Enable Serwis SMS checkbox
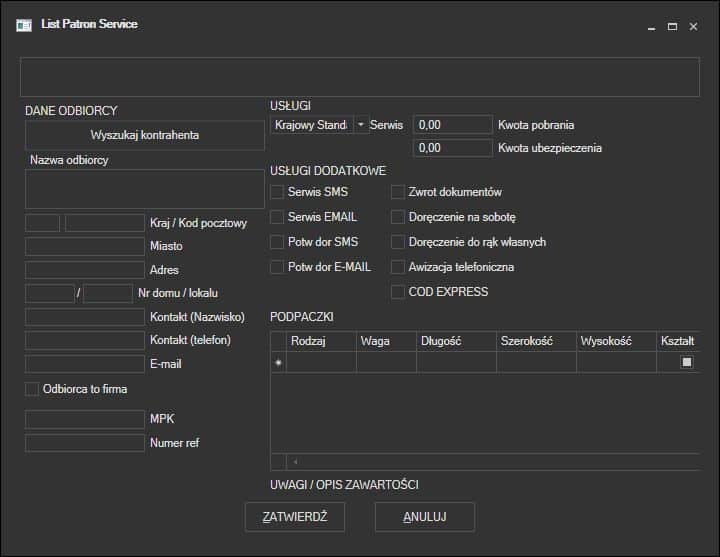The height and width of the screenshot is (557, 720). [277, 192]
